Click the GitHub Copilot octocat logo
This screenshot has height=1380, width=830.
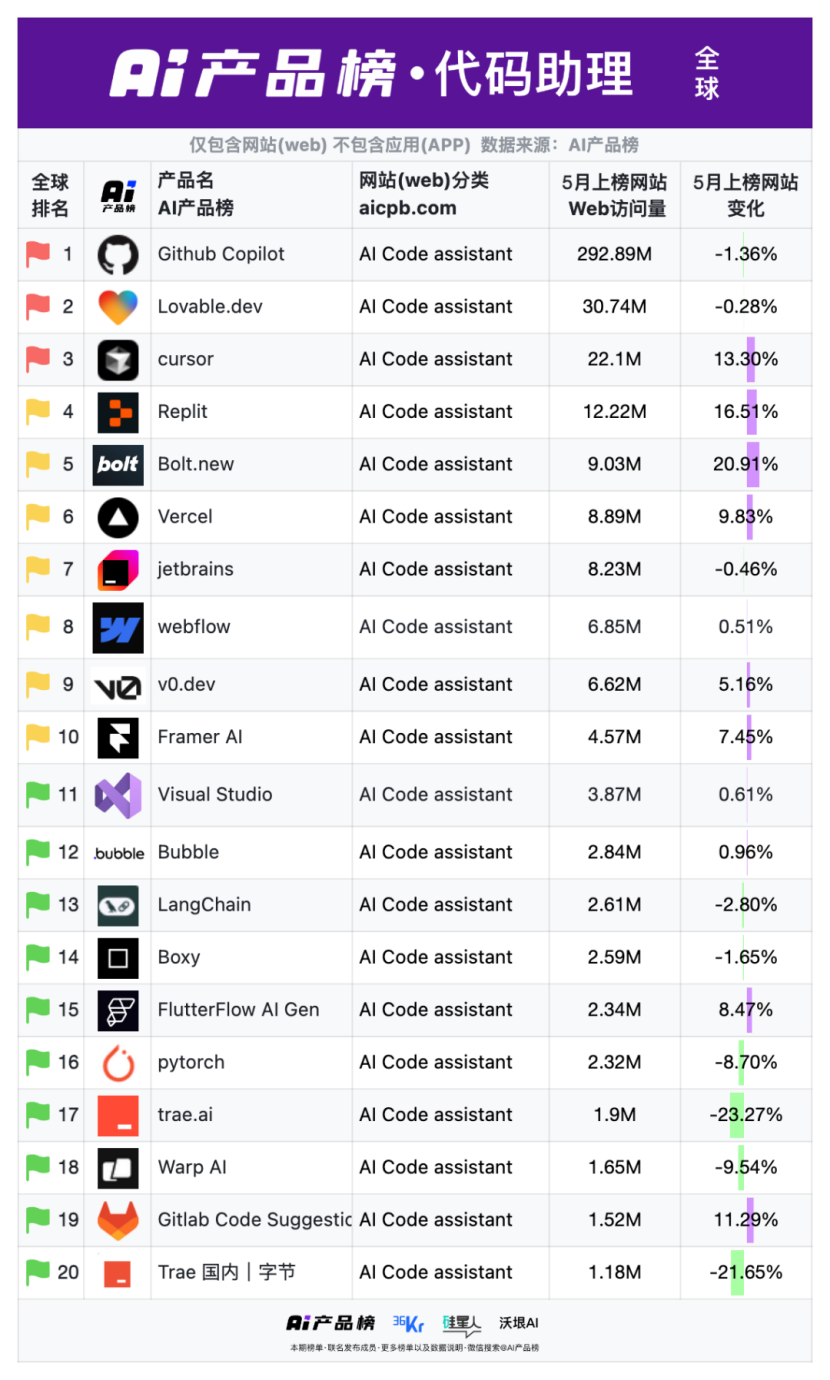[x=118, y=255]
